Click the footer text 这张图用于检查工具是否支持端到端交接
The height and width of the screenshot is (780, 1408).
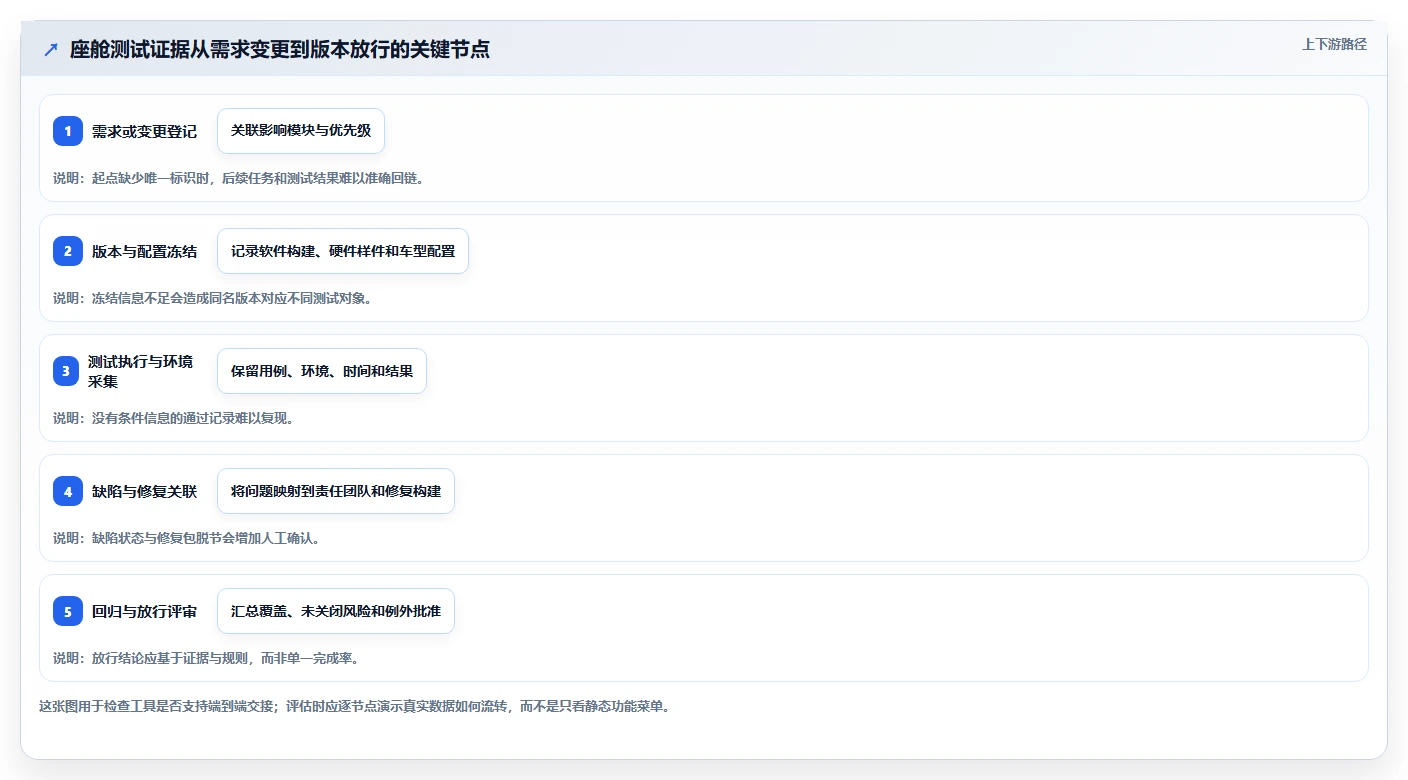point(354,706)
